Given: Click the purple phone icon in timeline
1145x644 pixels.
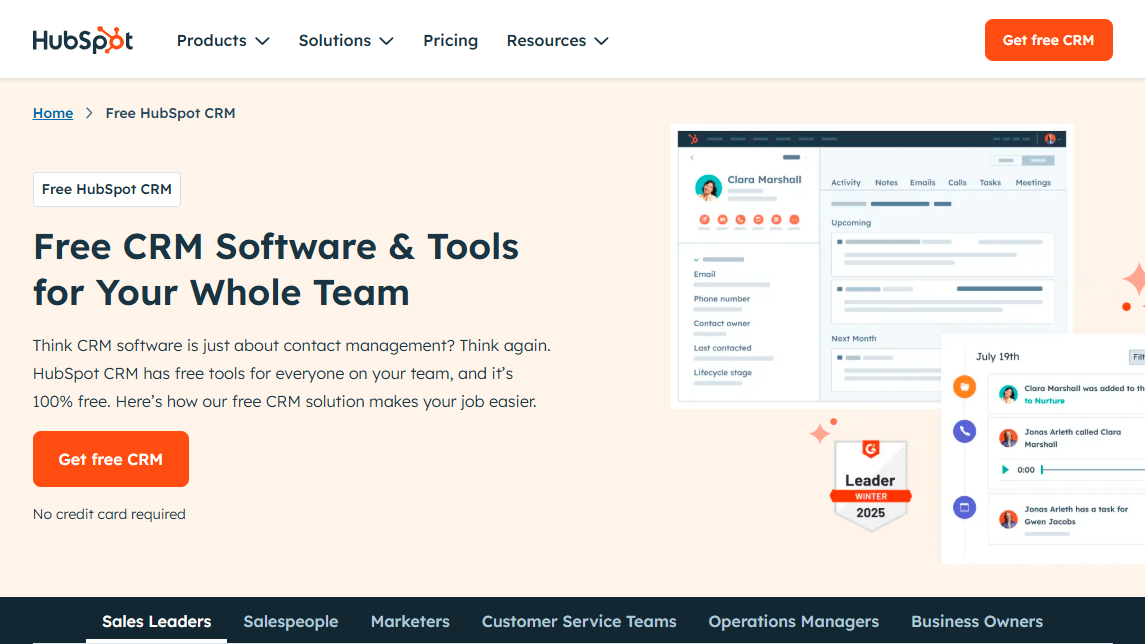Looking at the screenshot, I should 964,431.
